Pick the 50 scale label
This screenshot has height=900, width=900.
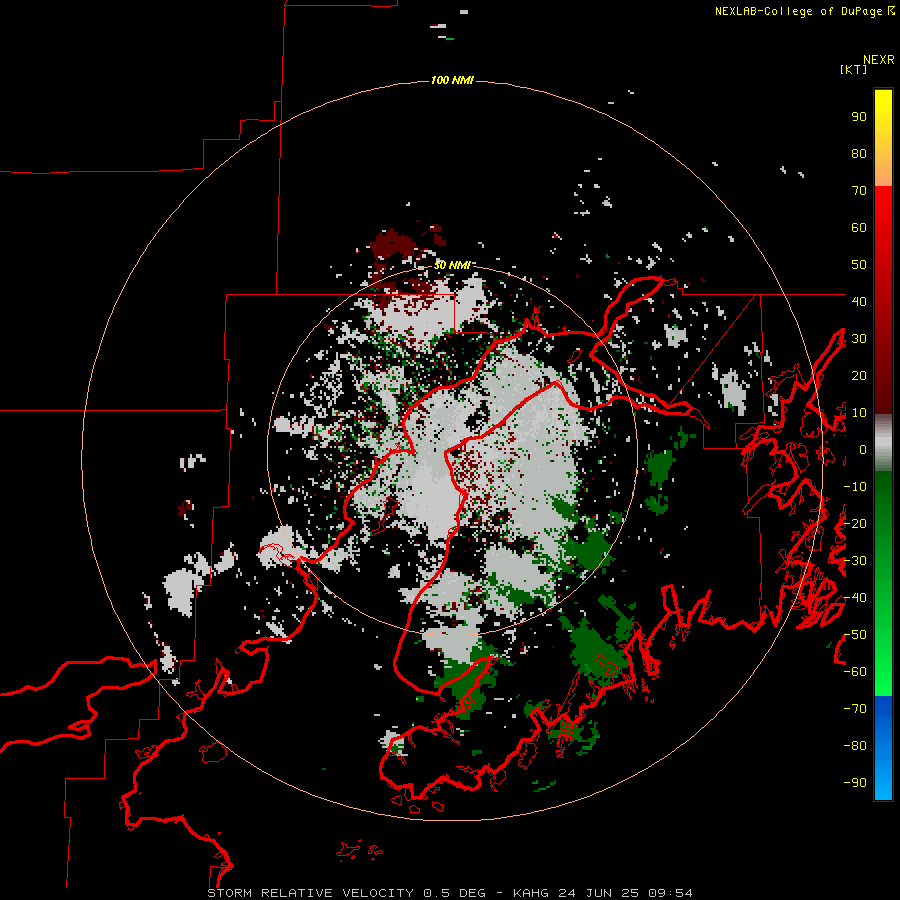pos(859,265)
